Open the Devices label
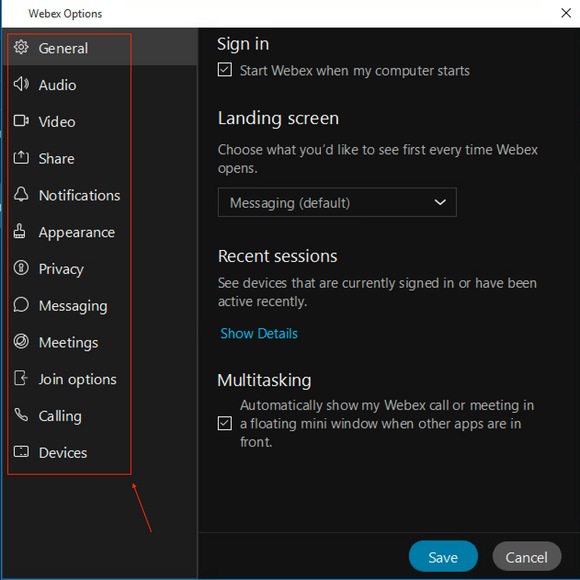This screenshot has width=580, height=580. [x=63, y=453]
